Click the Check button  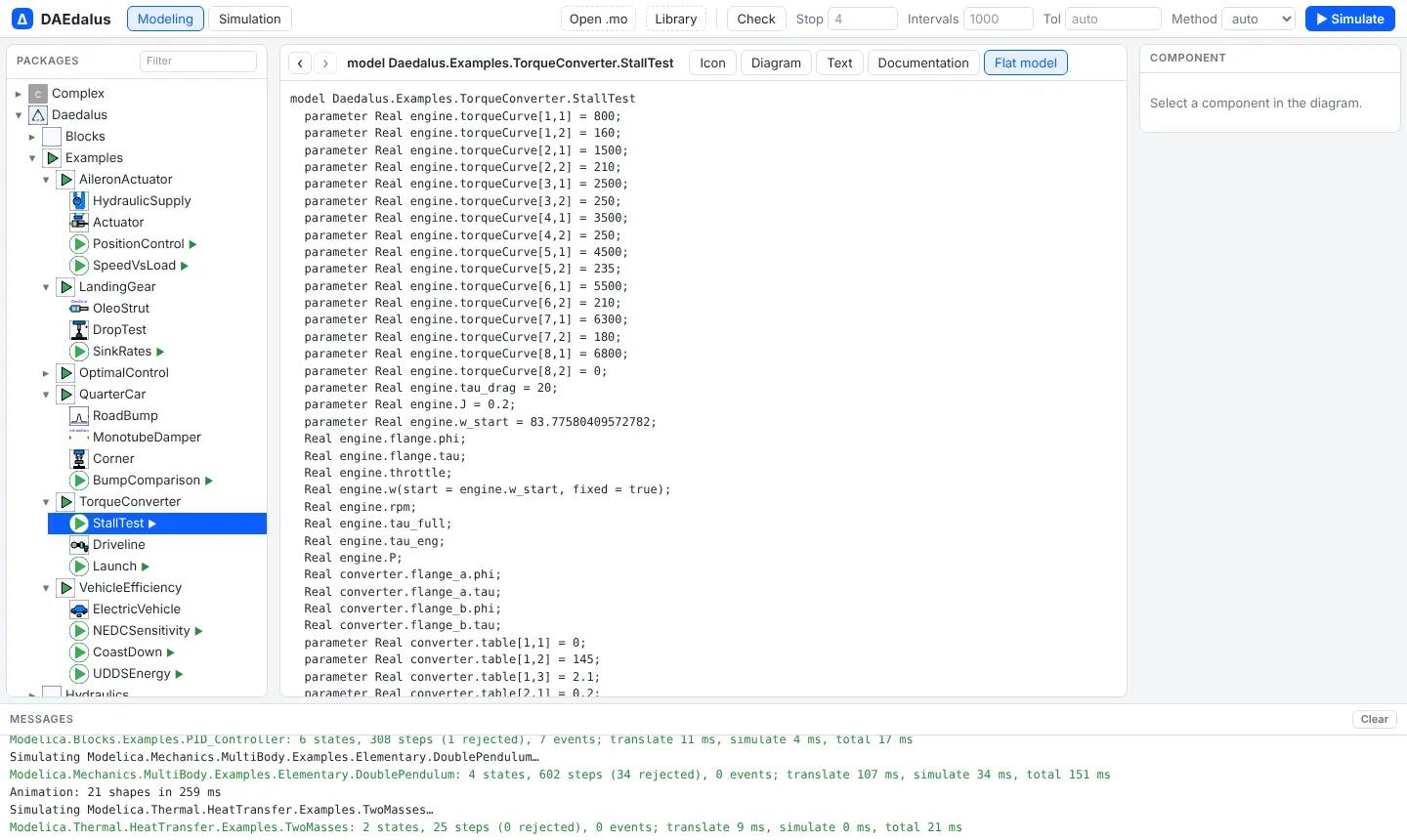click(756, 19)
